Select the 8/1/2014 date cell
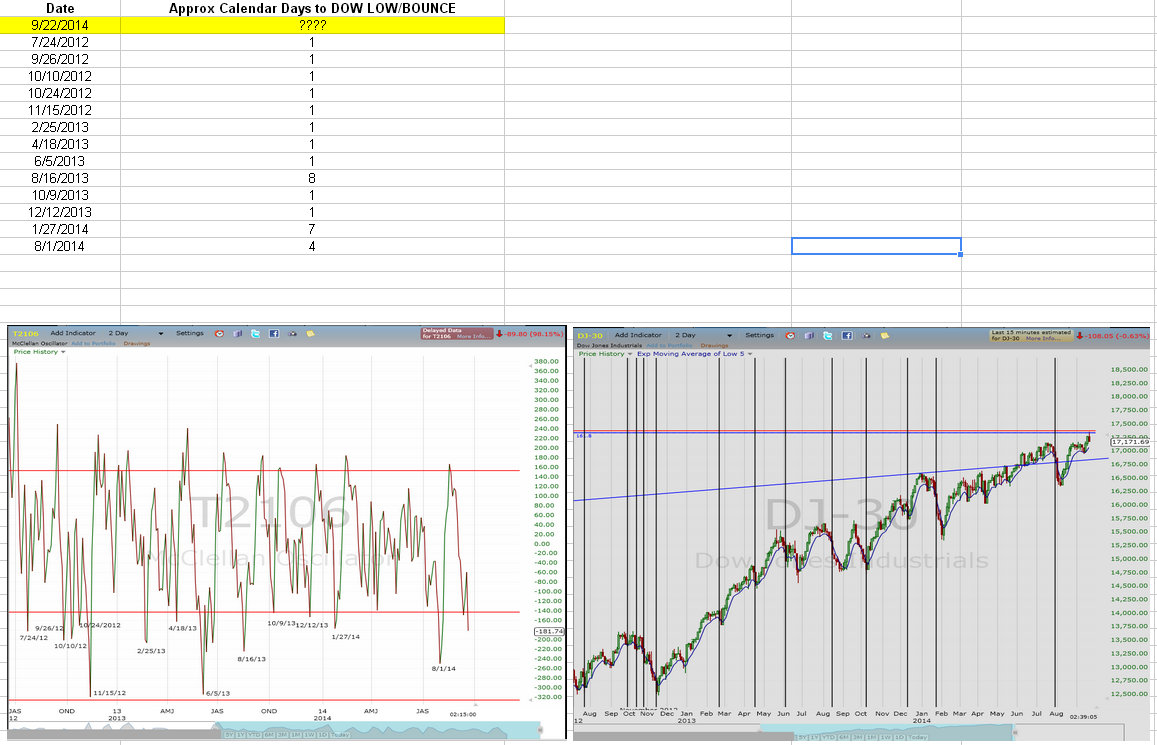Viewport: 1157px width, 745px height. coord(60,246)
